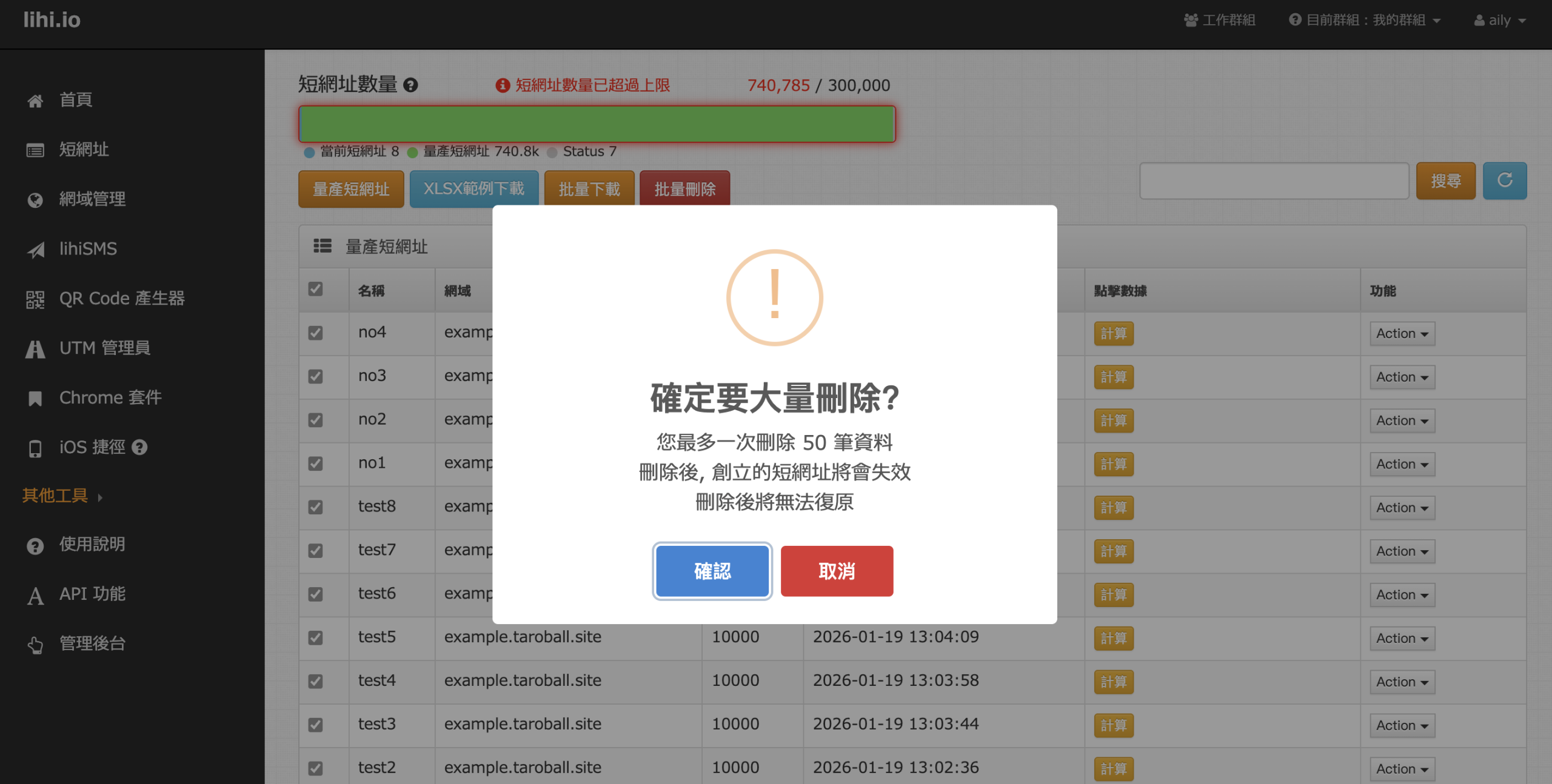Click the QR Code 產生器 icon

click(35, 299)
